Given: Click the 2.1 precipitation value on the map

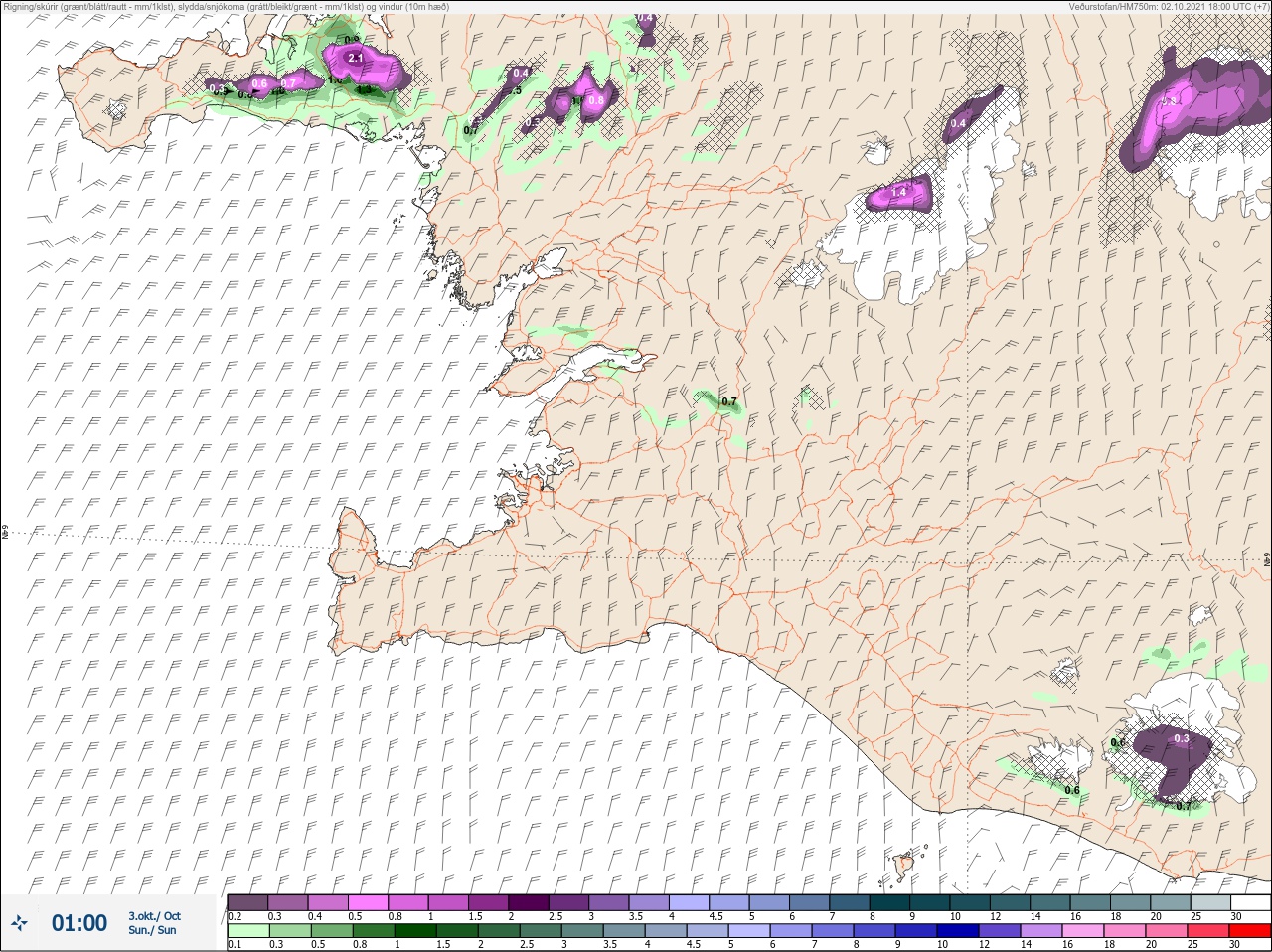Looking at the screenshot, I should tap(356, 59).
